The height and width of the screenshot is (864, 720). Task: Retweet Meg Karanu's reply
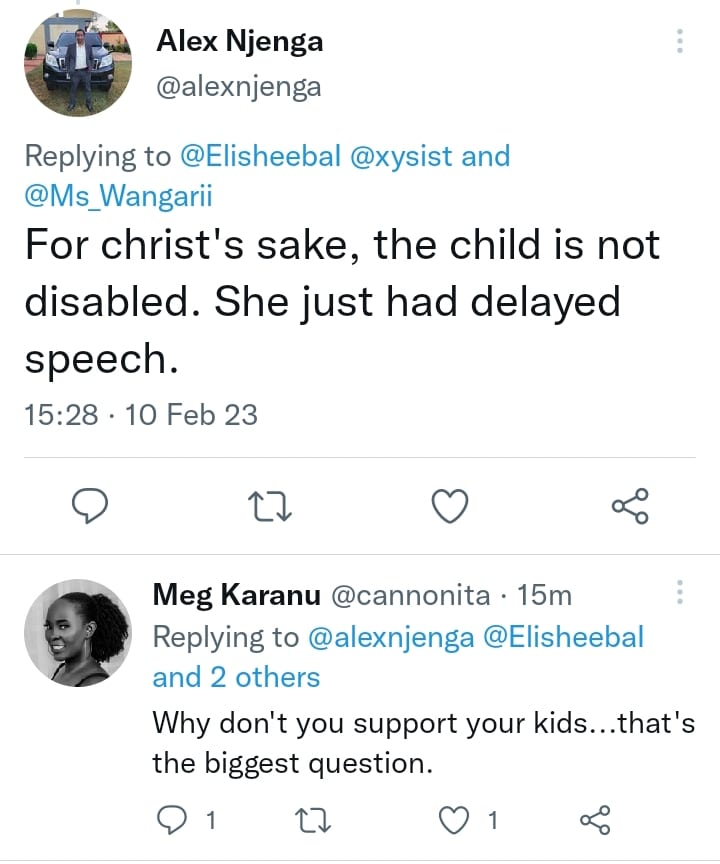(x=313, y=821)
